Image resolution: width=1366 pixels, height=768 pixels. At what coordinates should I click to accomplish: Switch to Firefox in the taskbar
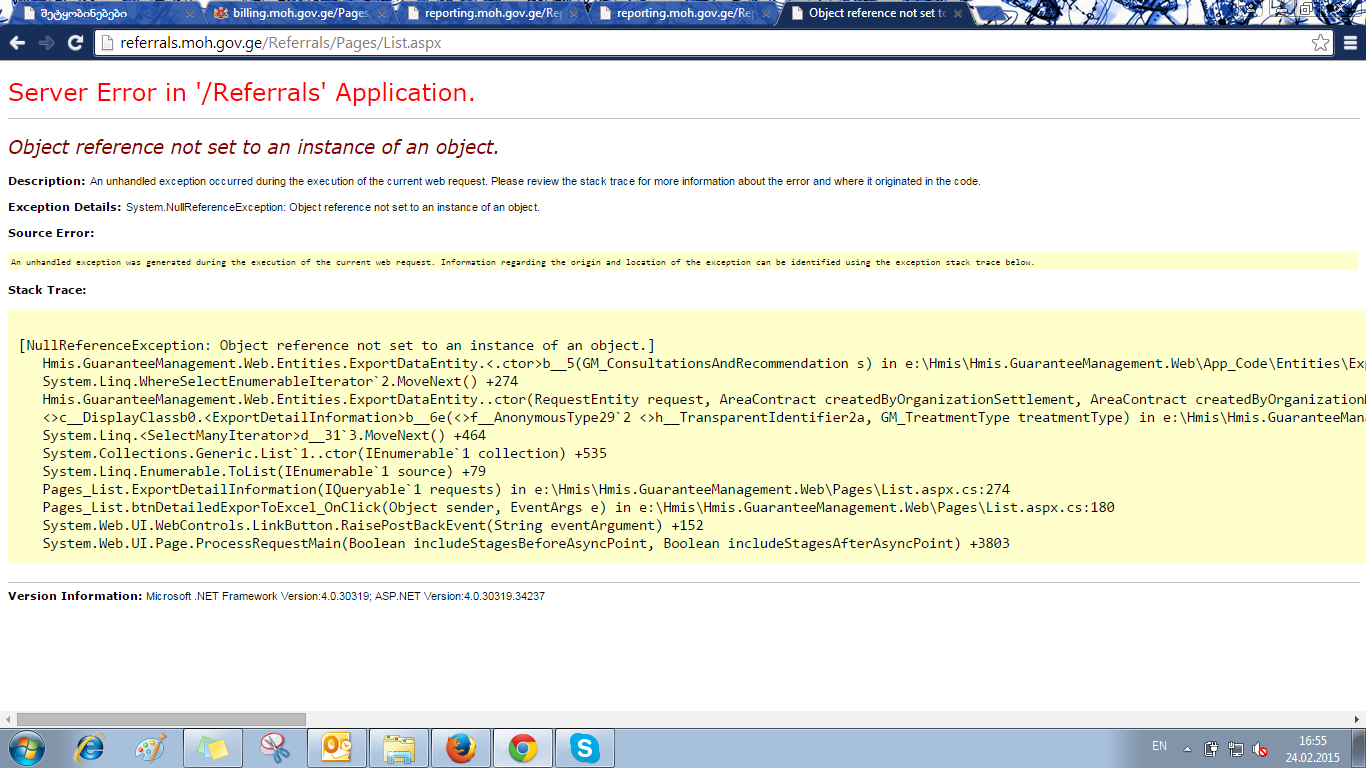tap(460, 748)
